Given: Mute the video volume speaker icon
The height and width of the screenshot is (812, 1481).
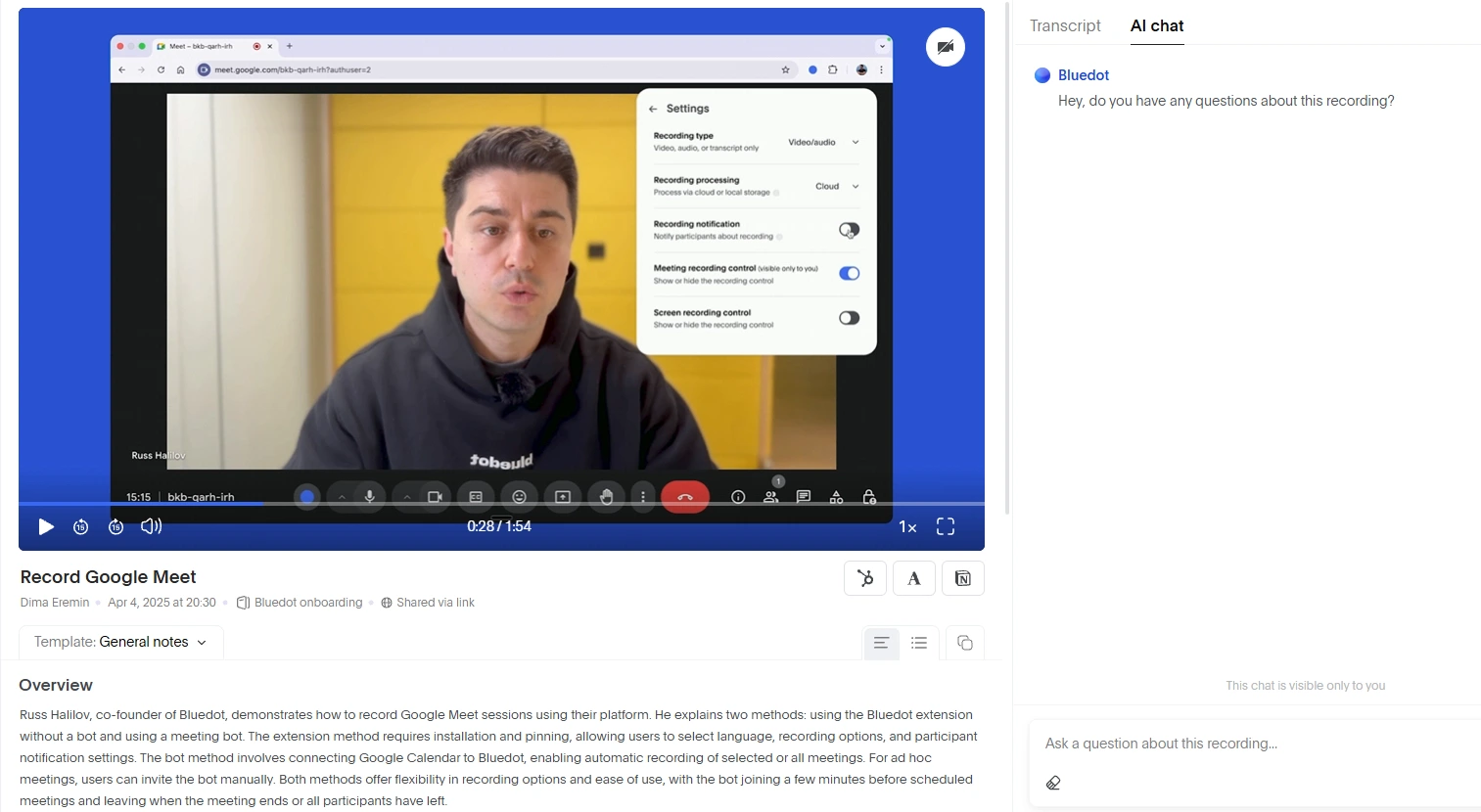Looking at the screenshot, I should 151,526.
